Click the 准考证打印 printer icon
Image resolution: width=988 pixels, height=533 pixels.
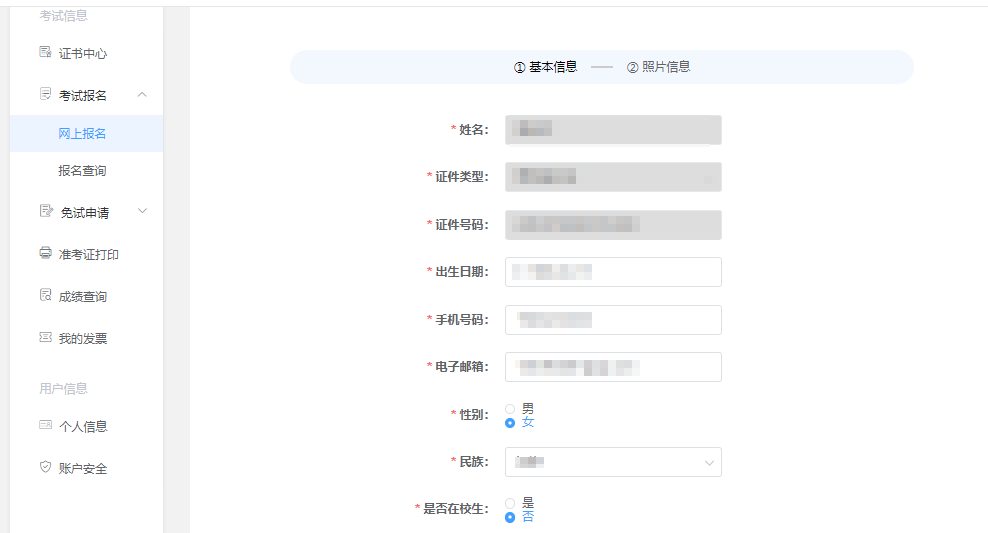[x=45, y=254]
